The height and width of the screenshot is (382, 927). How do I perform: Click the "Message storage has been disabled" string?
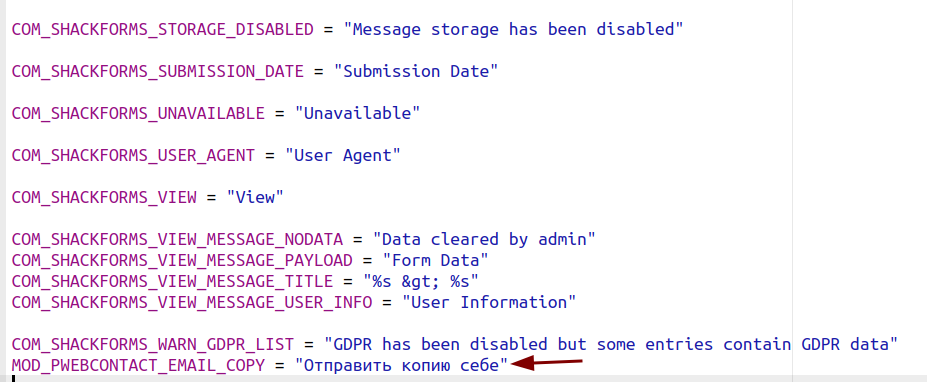click(x=513, y=29)
